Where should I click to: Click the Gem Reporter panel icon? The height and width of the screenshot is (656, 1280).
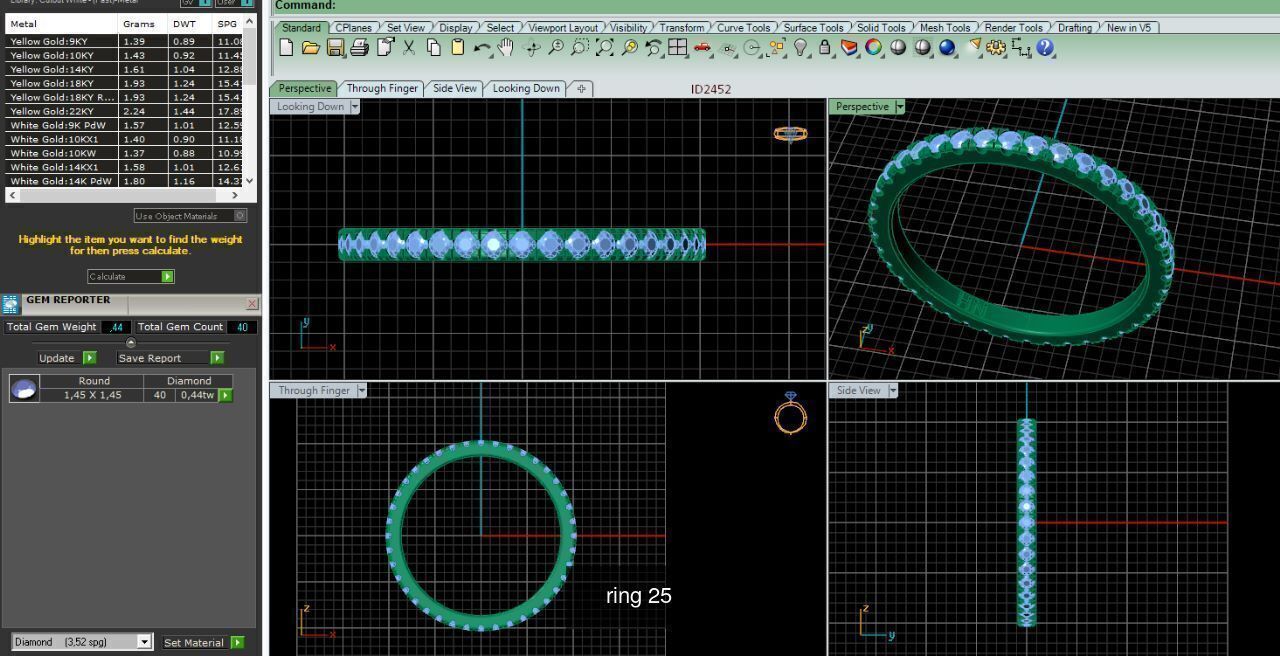click(x=11, y=305)
